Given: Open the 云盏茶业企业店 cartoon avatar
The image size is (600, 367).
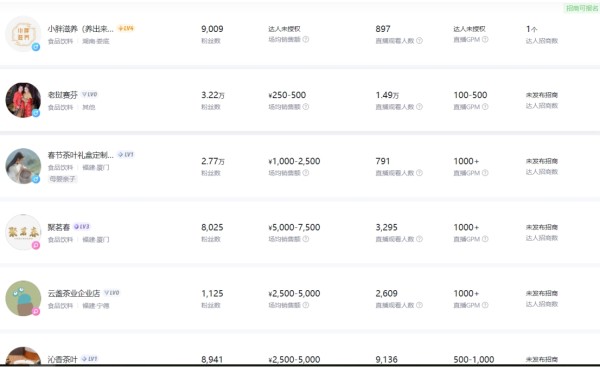Looking at the screenshot, I should pyautogui.click(x=23, y=298).
